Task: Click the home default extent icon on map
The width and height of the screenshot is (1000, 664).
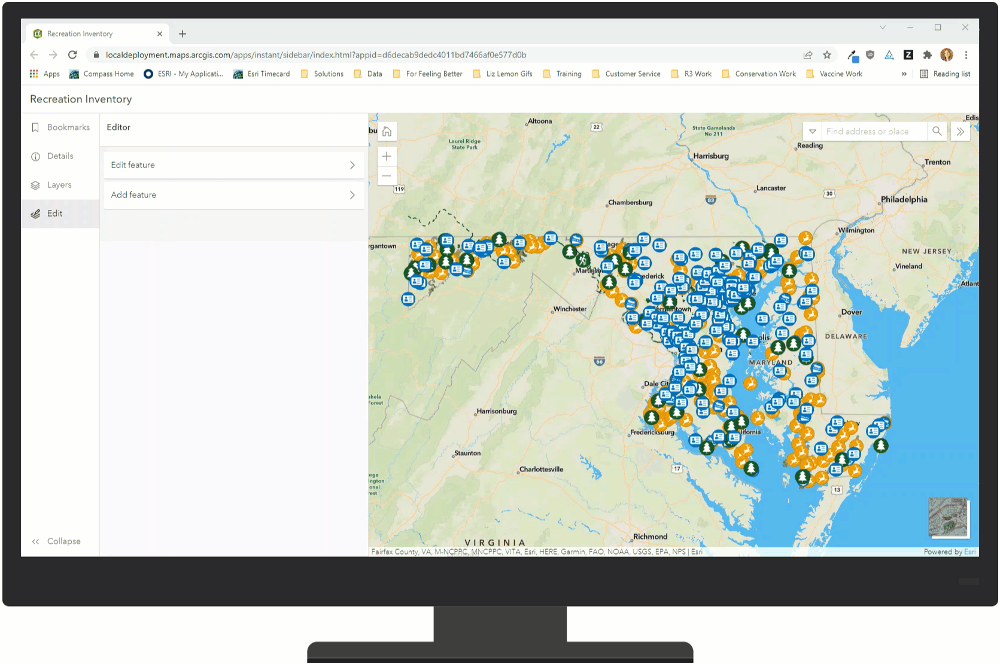Action: 386,131
